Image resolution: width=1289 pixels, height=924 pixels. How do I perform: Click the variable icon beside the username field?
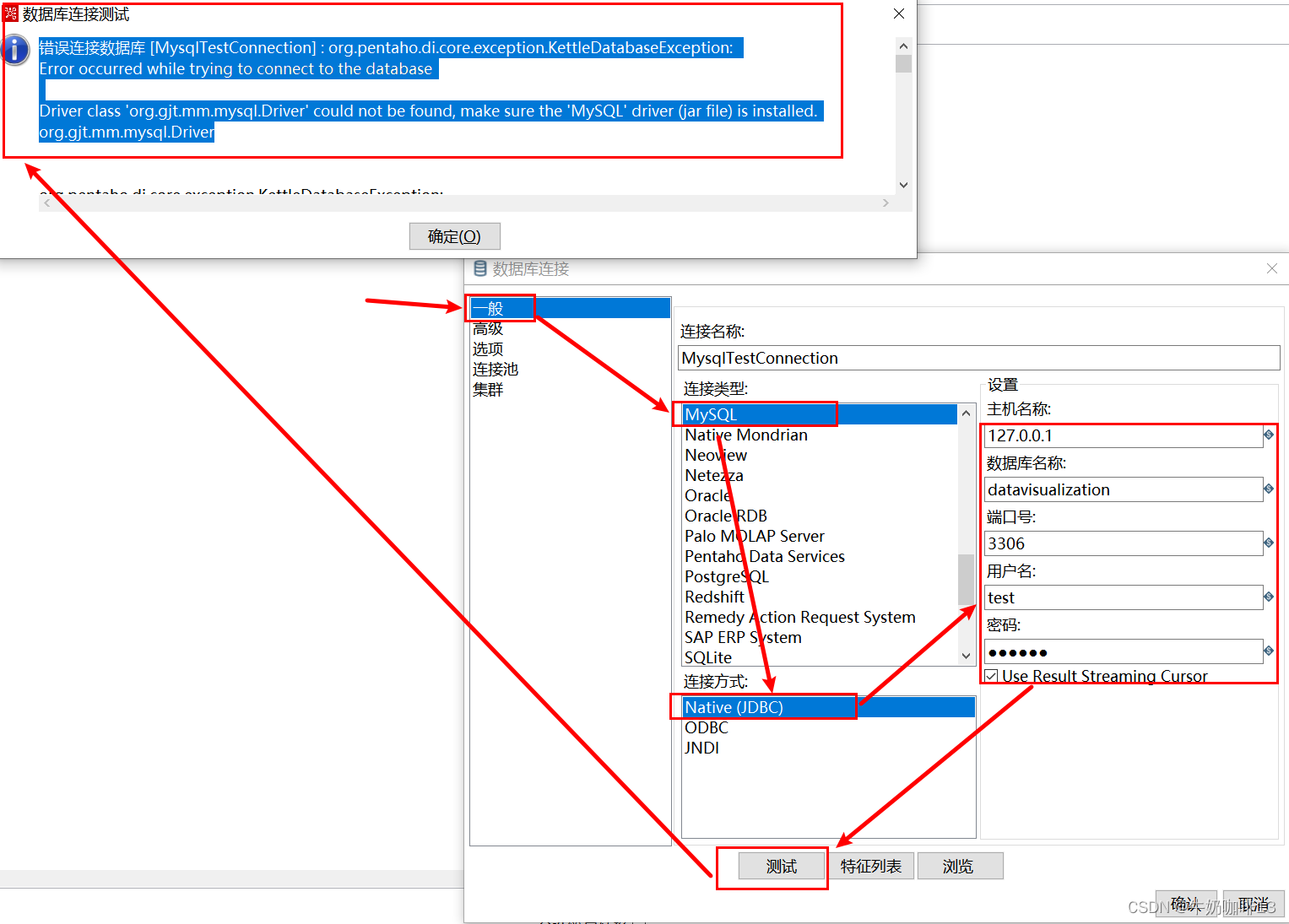(x=1268, y=597)
